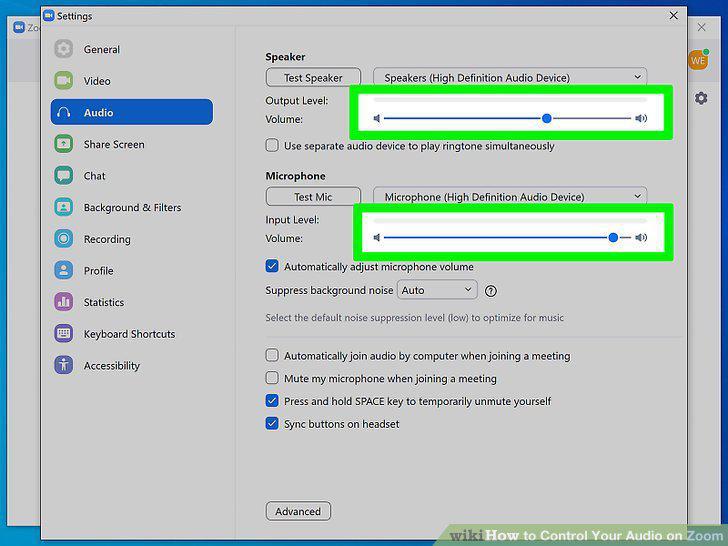The height and width of the screenshot is (546, 728).
Task: Click the speaker Output Level bar
Action: point(510,100)
